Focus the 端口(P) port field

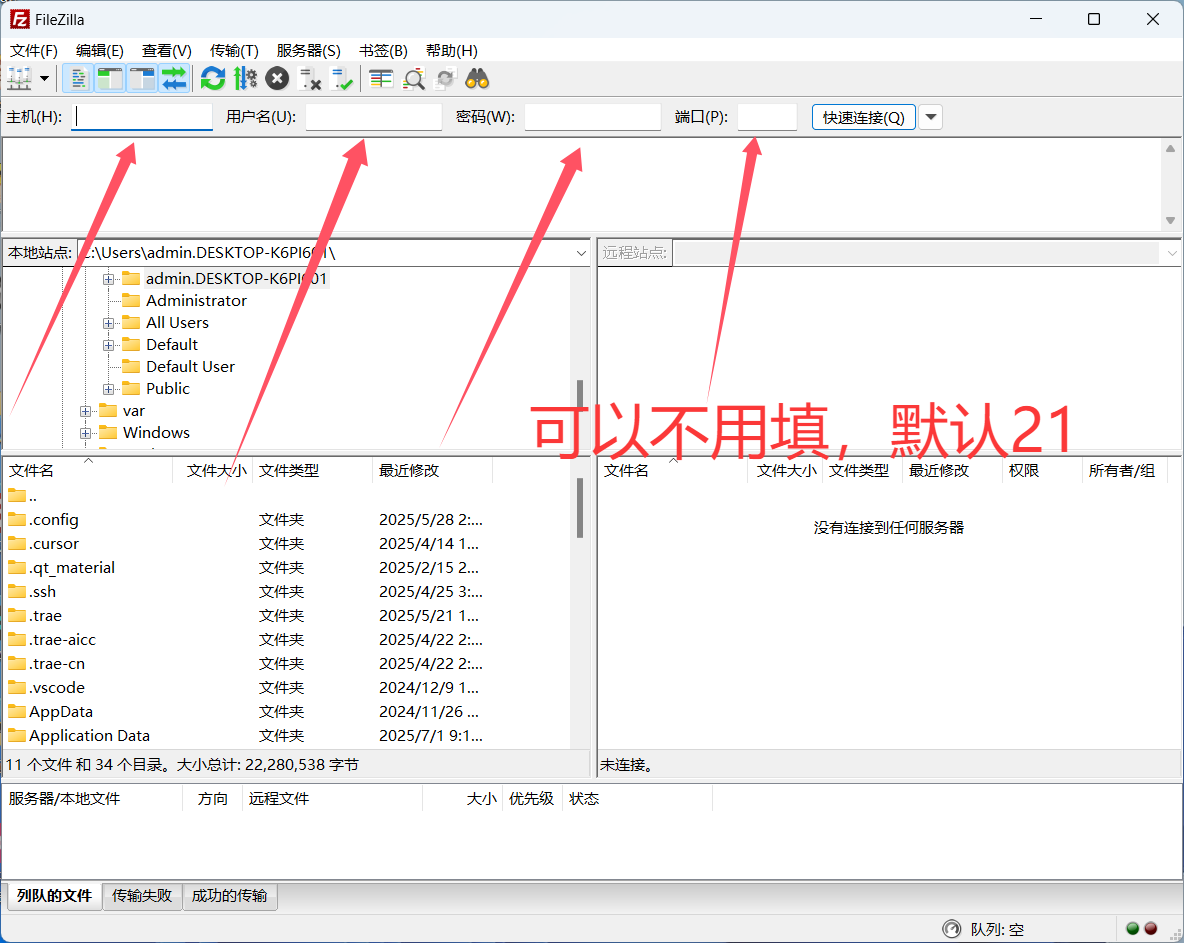click(767, 117)
